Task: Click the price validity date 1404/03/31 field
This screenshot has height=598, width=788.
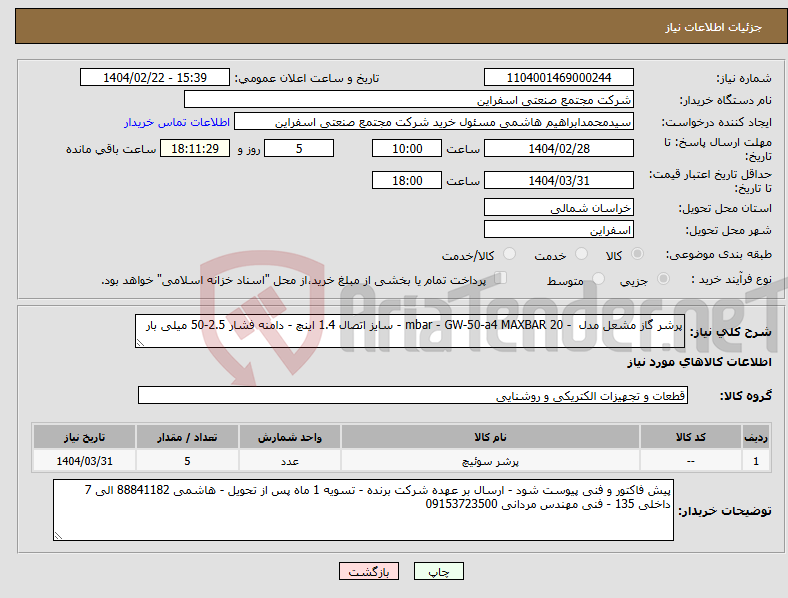Action: point(558,180)
